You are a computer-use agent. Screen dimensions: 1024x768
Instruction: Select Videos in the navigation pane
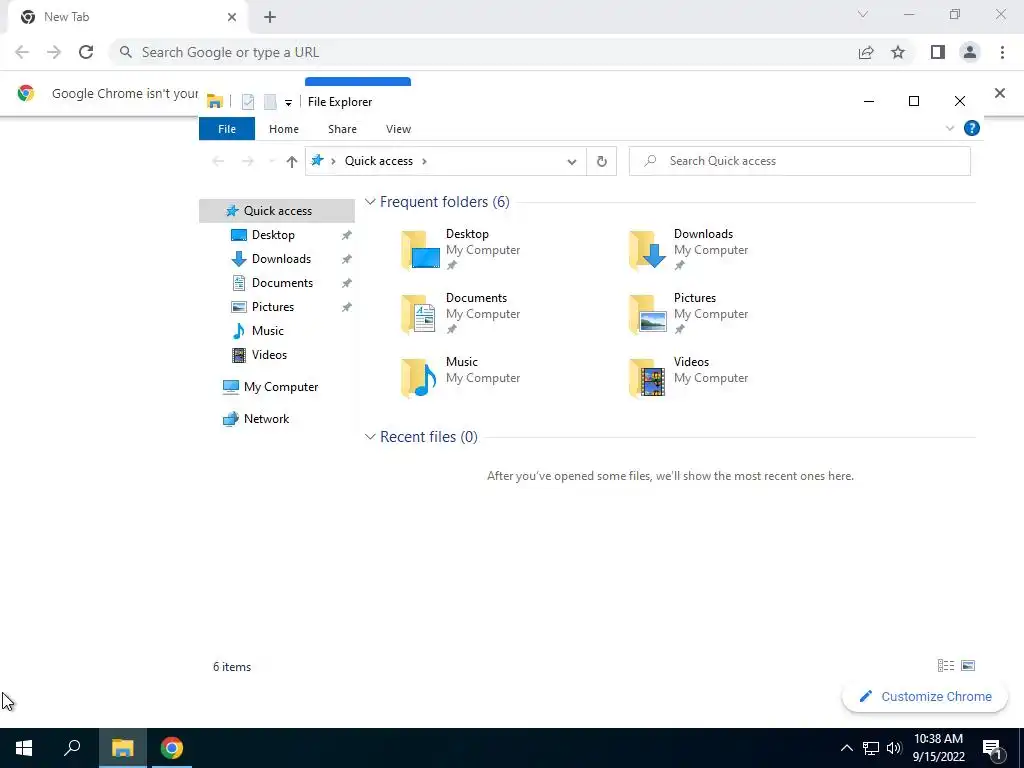pos(268,355)
